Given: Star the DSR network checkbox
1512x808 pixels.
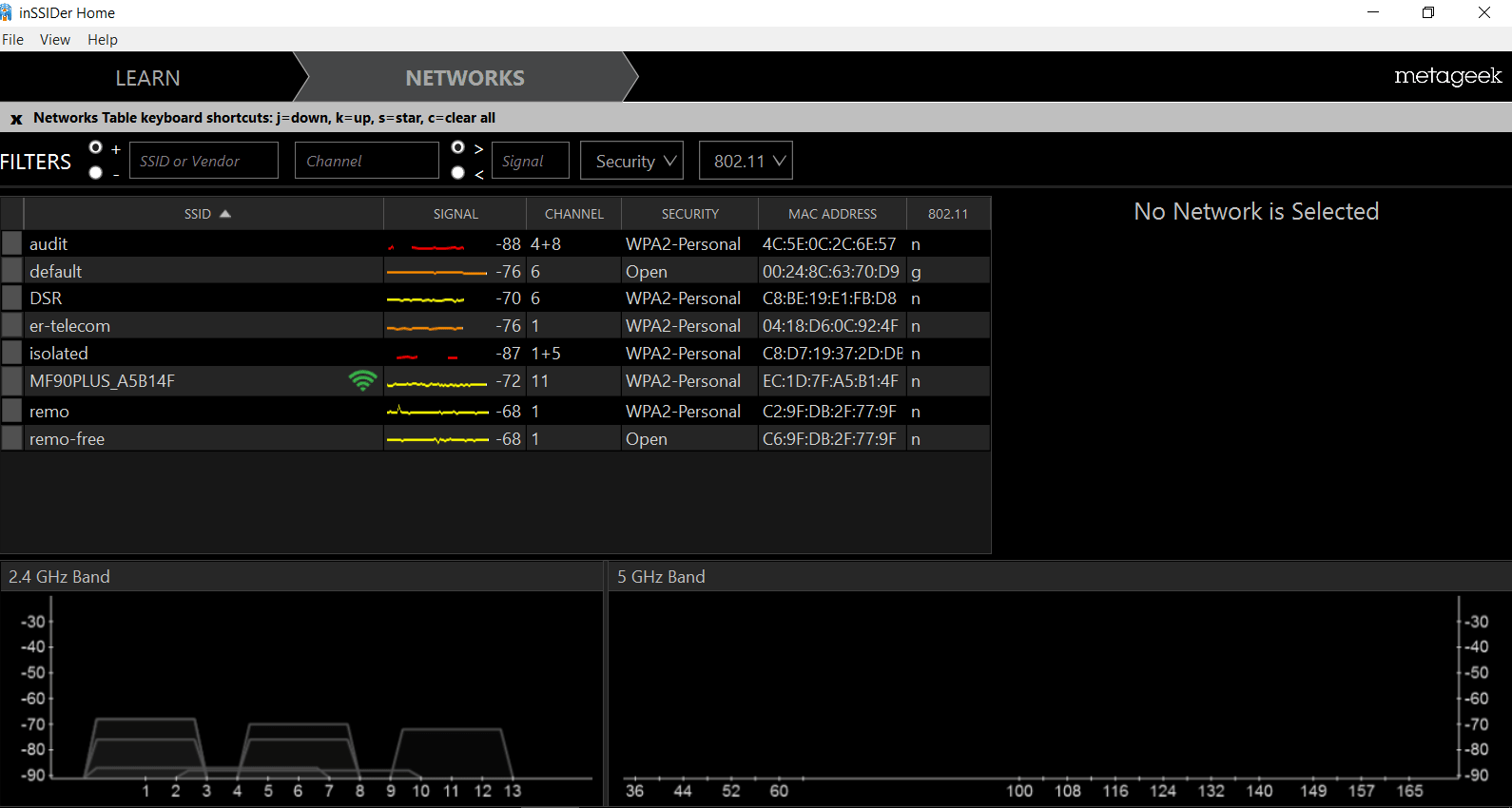Looking at the screenshot, I should [x=11, y=298].
